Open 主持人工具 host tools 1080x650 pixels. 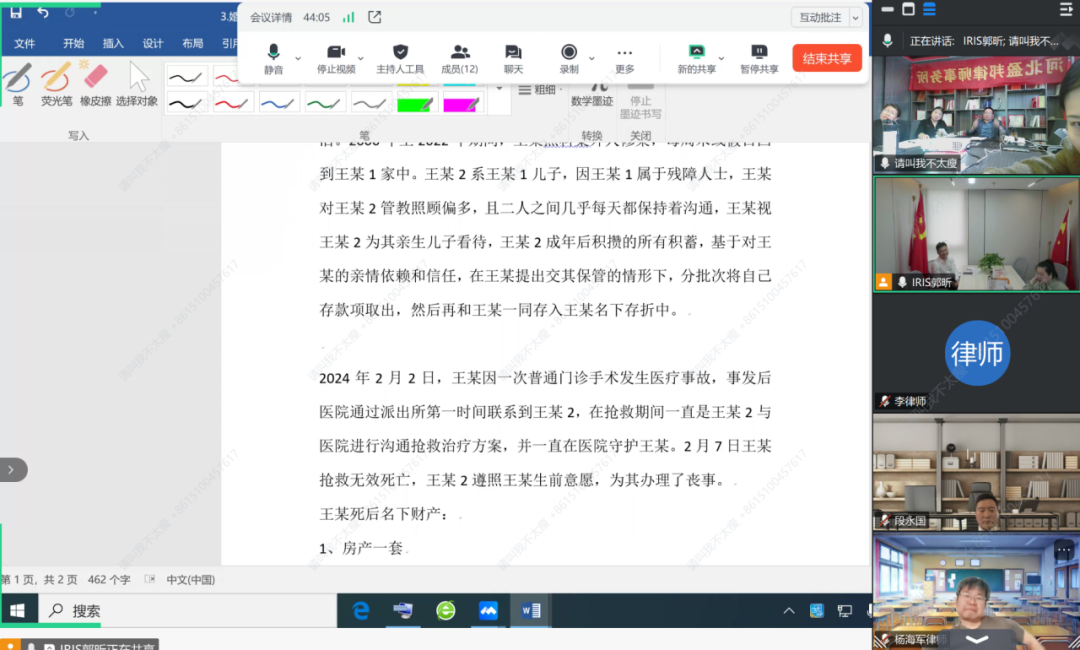tap(401, 57)
